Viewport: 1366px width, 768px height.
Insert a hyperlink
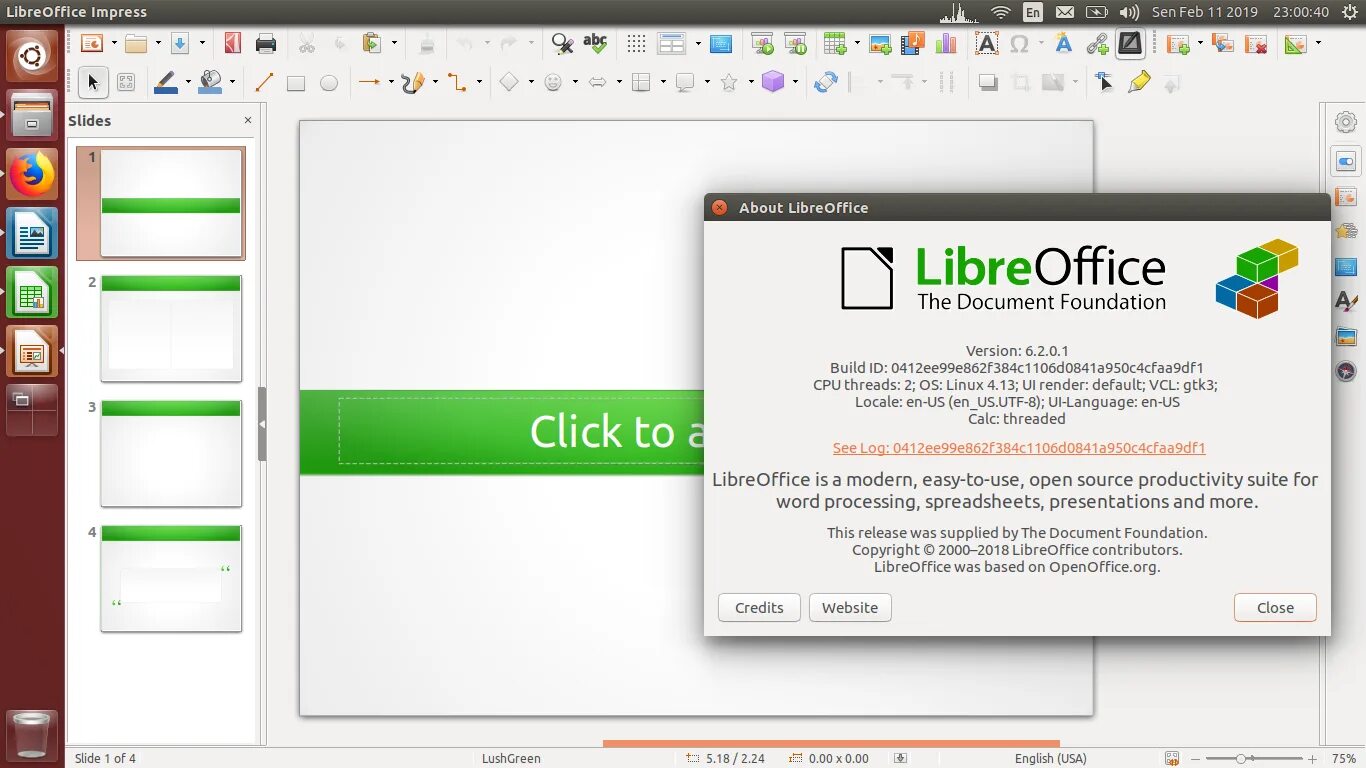pos(1097,43)
